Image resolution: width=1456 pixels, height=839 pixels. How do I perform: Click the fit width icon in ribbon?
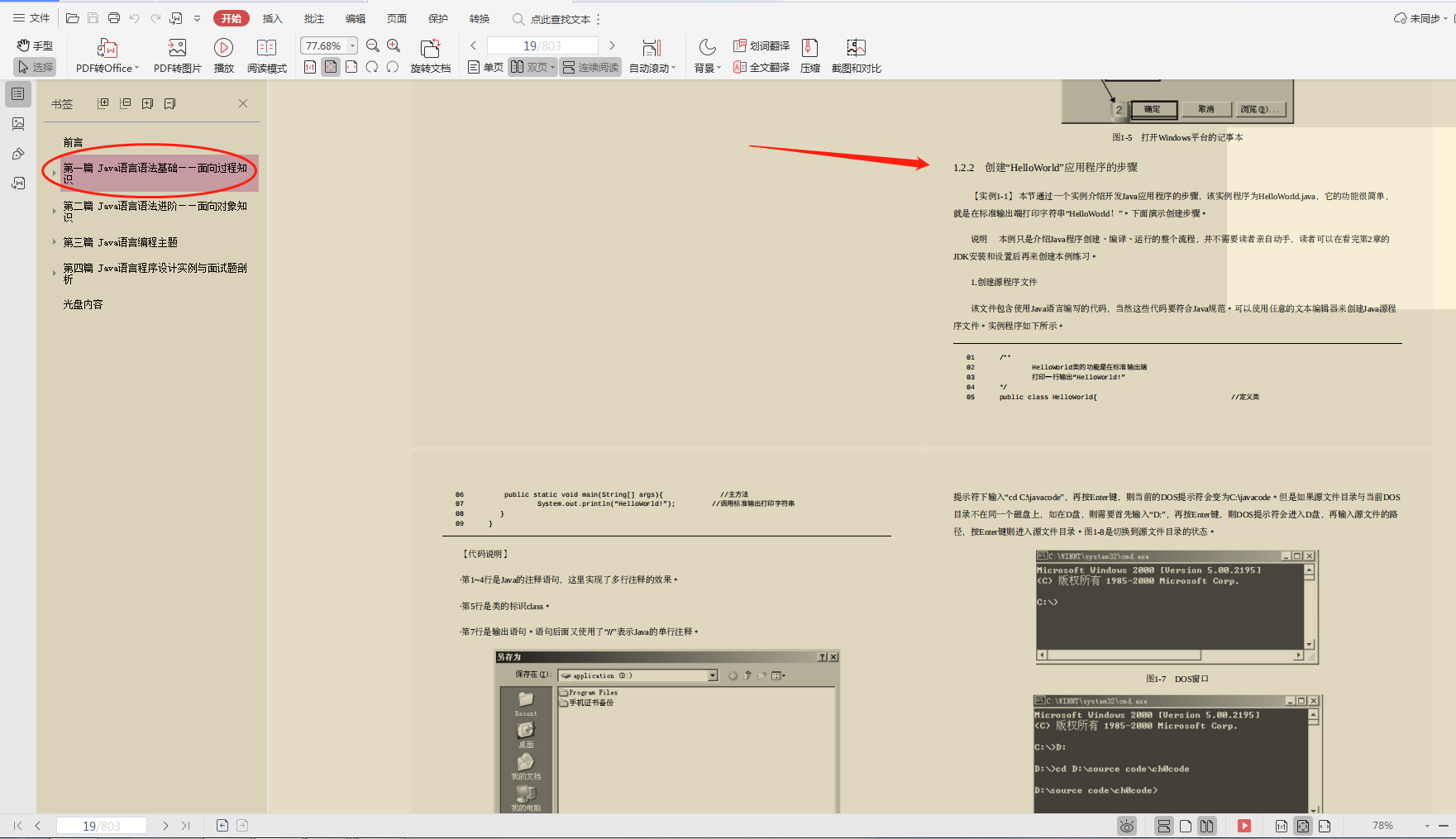point(351,67)
